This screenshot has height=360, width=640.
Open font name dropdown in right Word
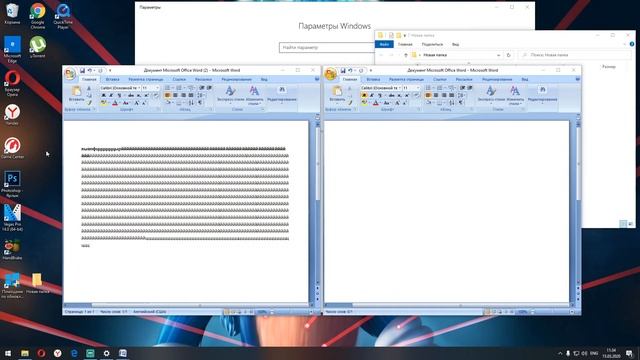[x=400, y=88]
